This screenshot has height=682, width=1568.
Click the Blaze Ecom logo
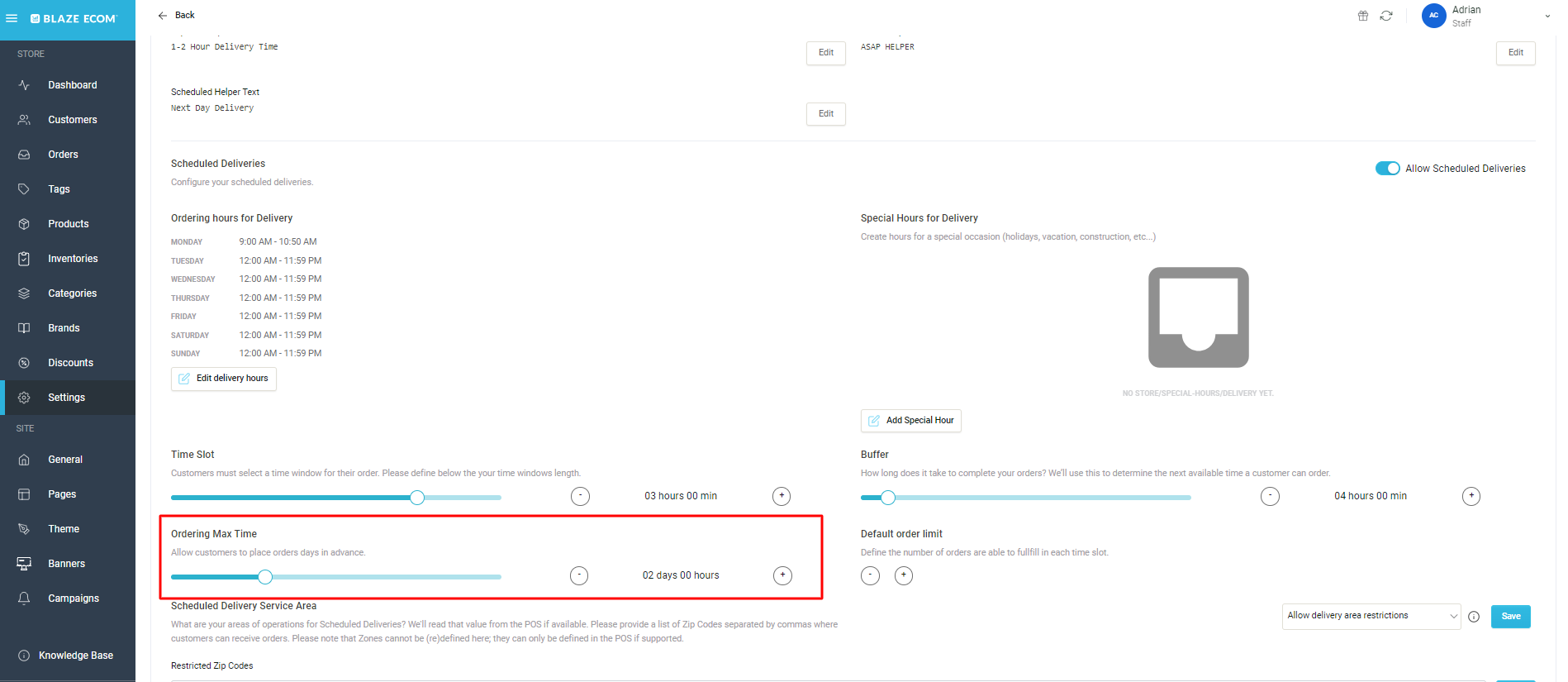74,18
